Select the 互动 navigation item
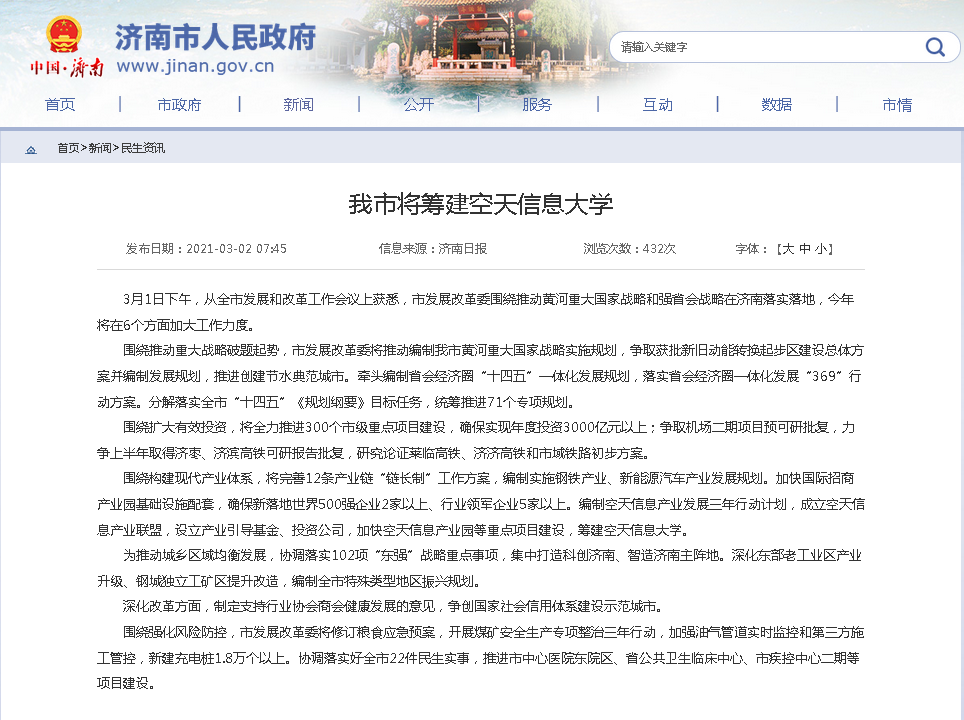 tap(657, 105)
